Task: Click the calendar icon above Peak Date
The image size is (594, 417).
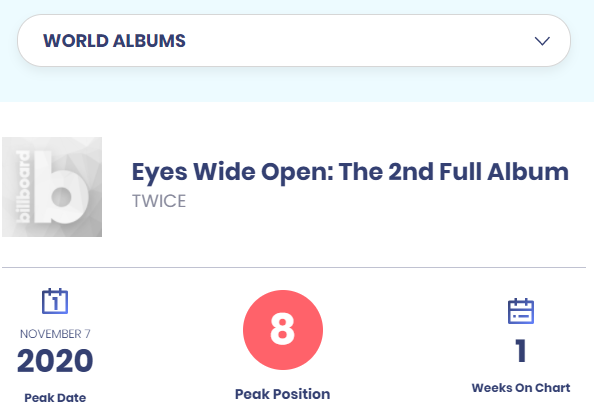Action: click(x=55, y=301)
